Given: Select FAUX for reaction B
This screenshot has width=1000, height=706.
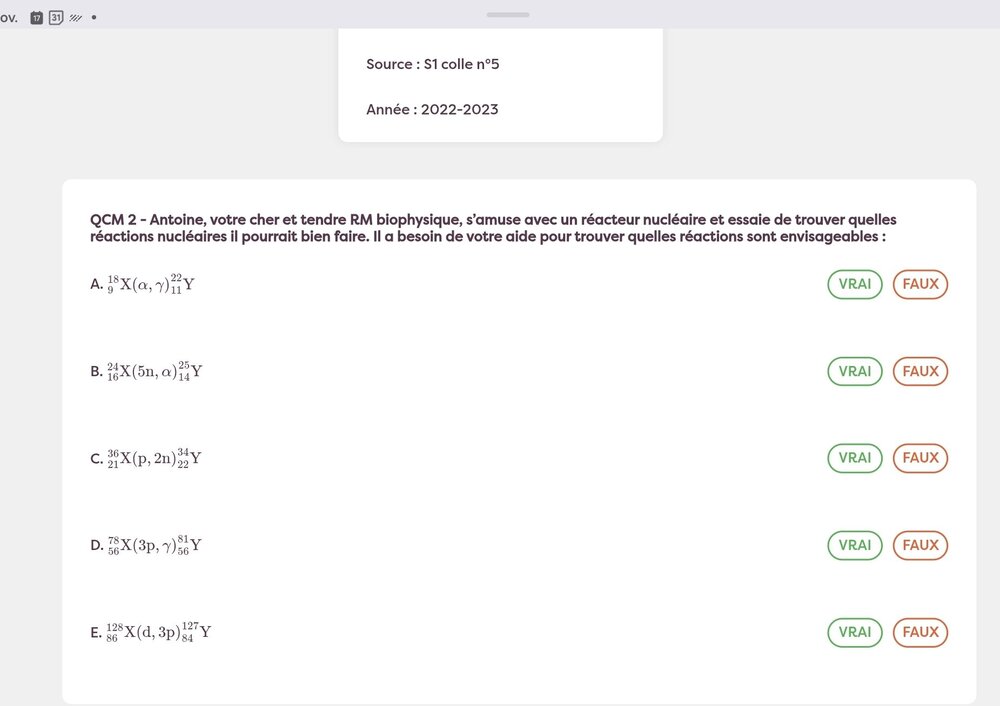Looking at the screenshot, I should pyautogui.click(x=920, y=371).
